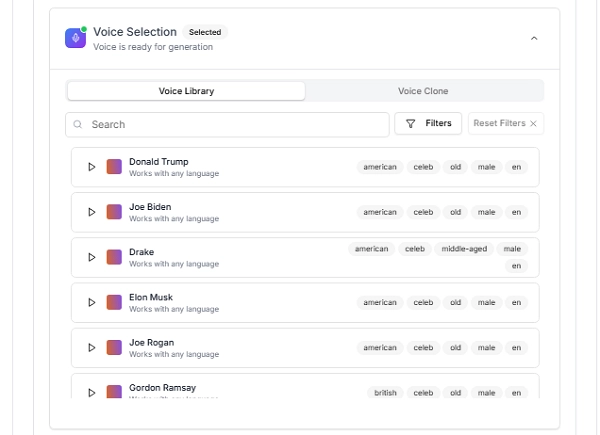Click the celeb tag on Donald Trump
The height and width of the screenshot is (435, 600).
423,167
